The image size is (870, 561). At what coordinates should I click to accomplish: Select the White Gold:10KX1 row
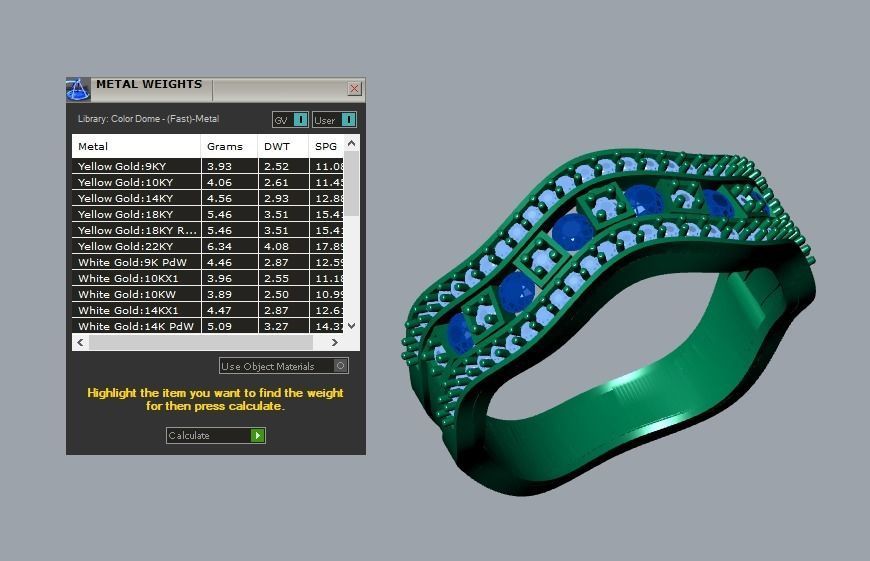(208, 279)
